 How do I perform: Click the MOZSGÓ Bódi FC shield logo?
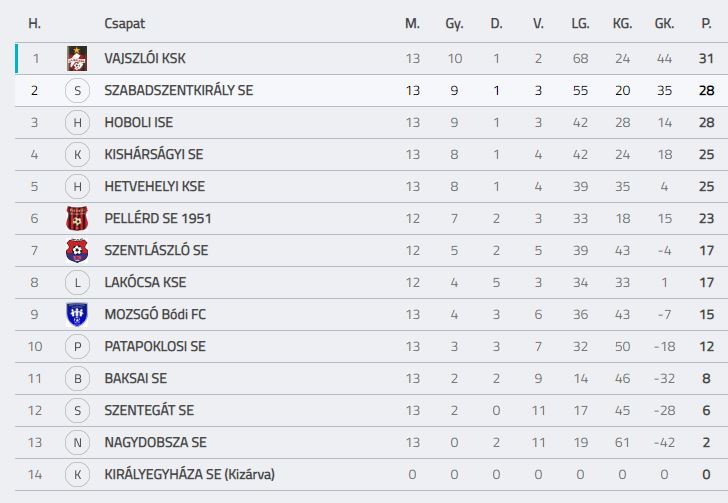pos(77,314)
